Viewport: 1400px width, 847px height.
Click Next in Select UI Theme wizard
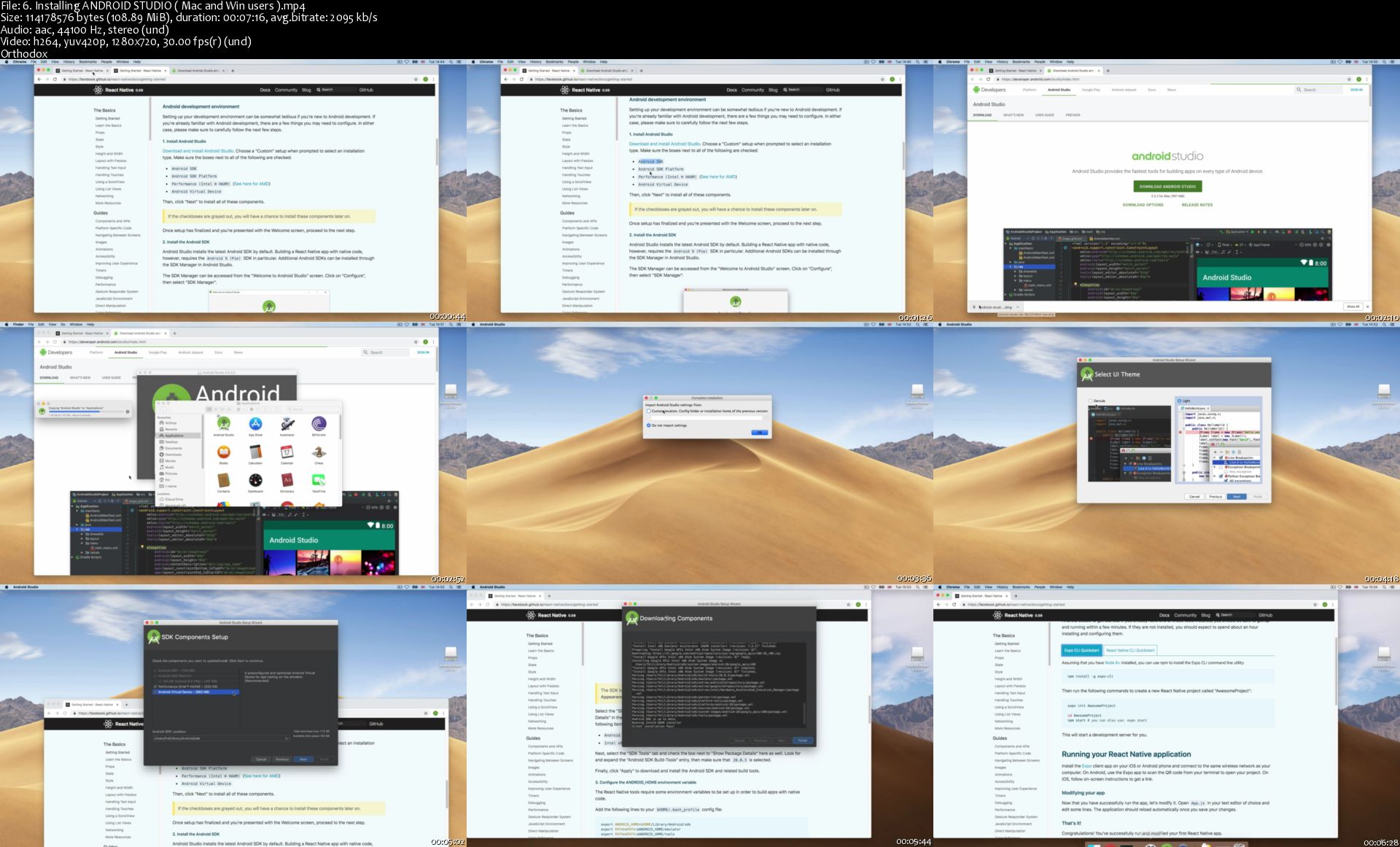[1237, 496]
